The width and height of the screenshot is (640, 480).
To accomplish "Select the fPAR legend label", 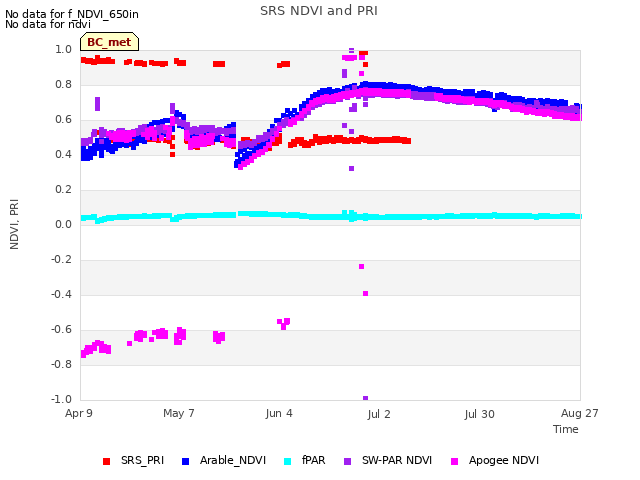I will pyautogui.click(x=313, y=460).
